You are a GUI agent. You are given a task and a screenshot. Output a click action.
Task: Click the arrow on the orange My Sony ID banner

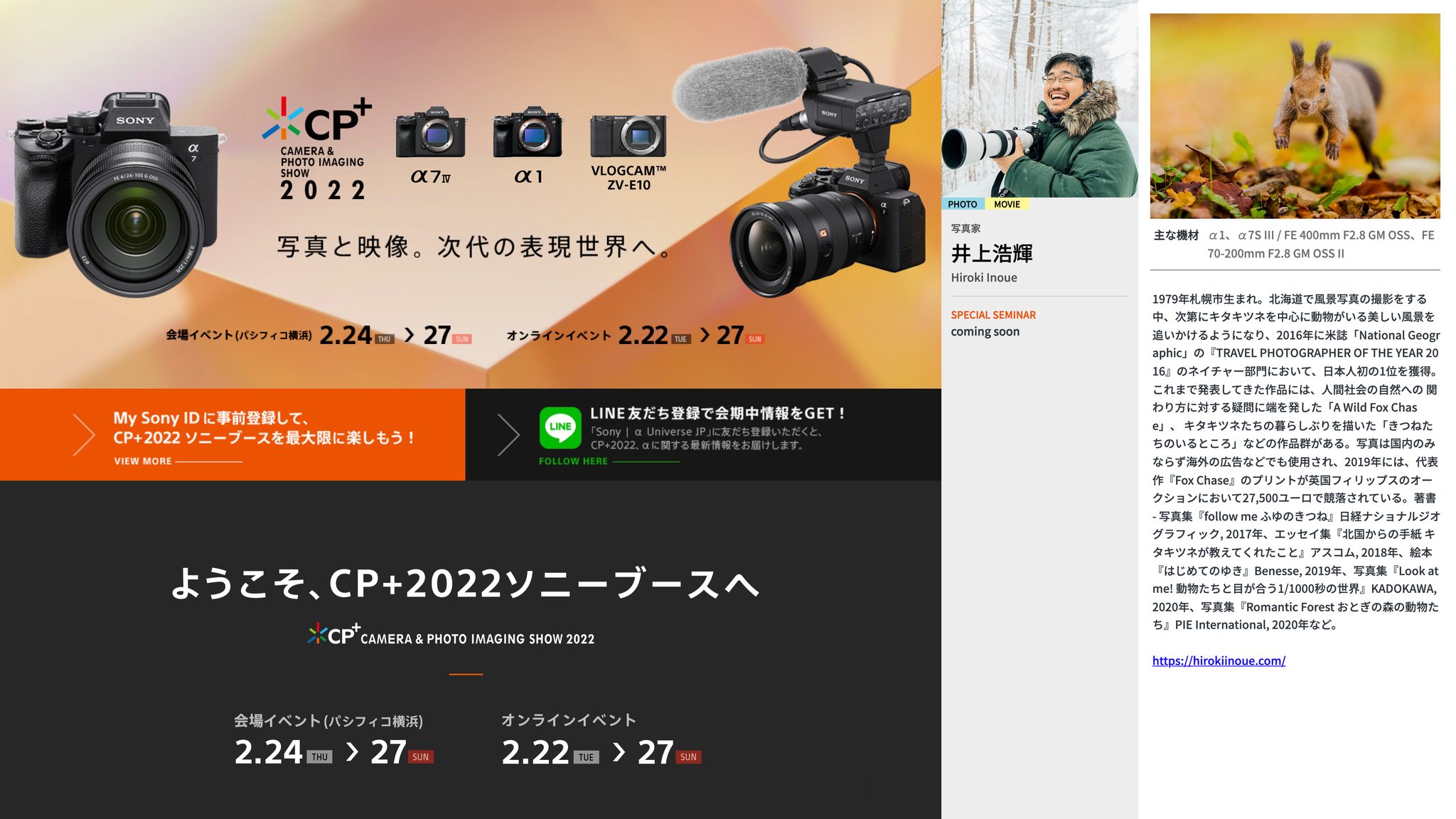click(84, 434)
